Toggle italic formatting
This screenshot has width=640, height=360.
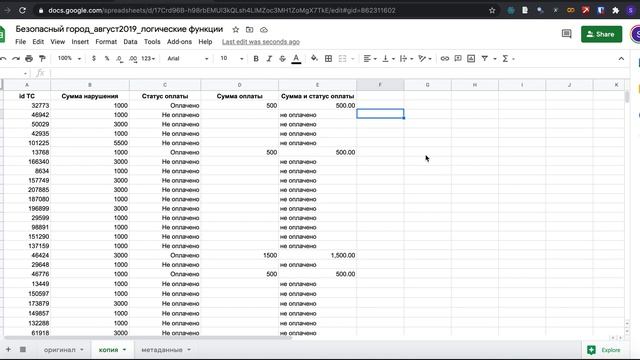point(269,59)
